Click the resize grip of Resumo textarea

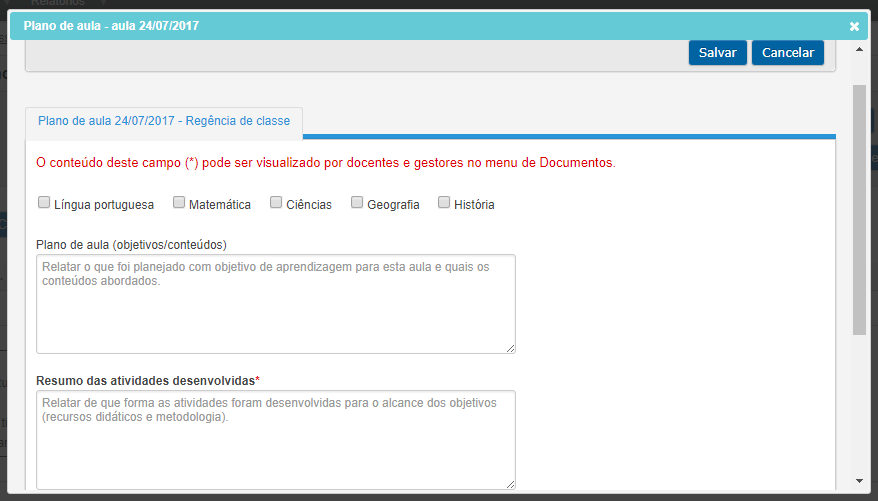[x=510, y=485]
